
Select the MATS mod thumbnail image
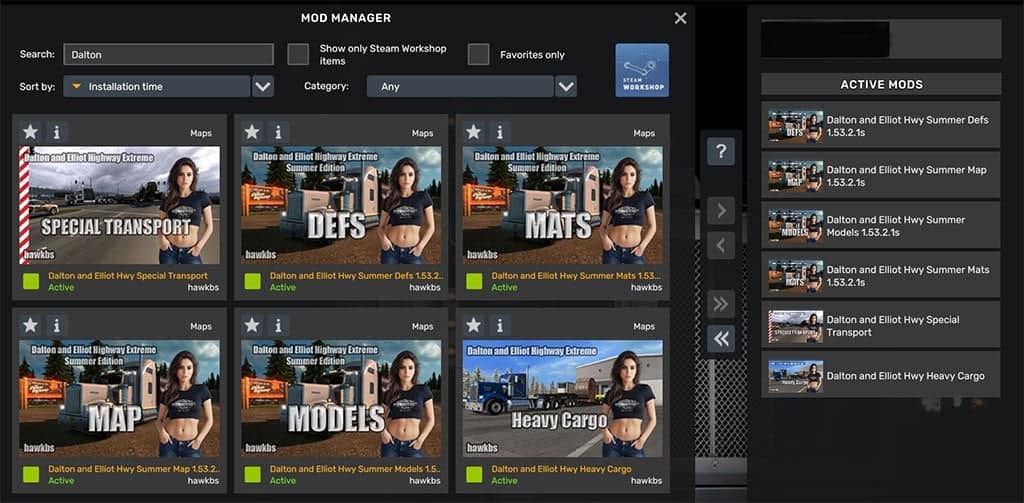562,205
